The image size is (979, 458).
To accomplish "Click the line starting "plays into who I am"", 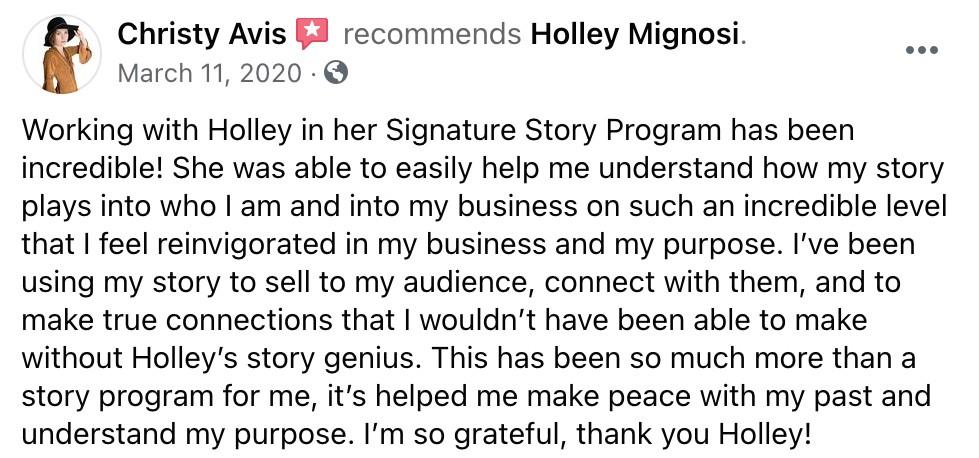I will pyautogui.click(x=485, y=208).
